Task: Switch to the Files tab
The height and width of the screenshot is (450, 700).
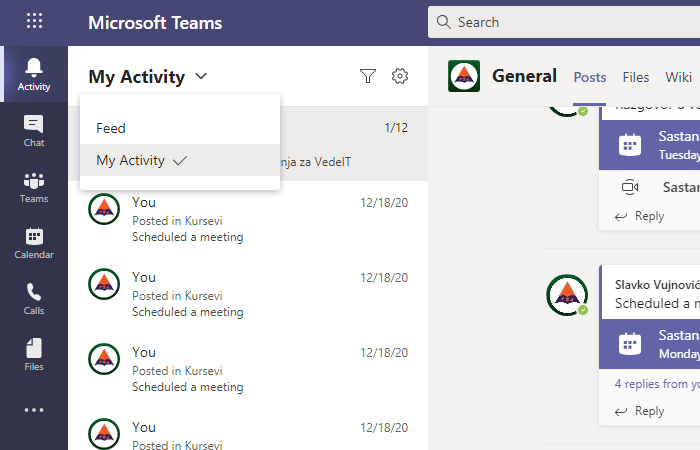Action: [635, 77]
